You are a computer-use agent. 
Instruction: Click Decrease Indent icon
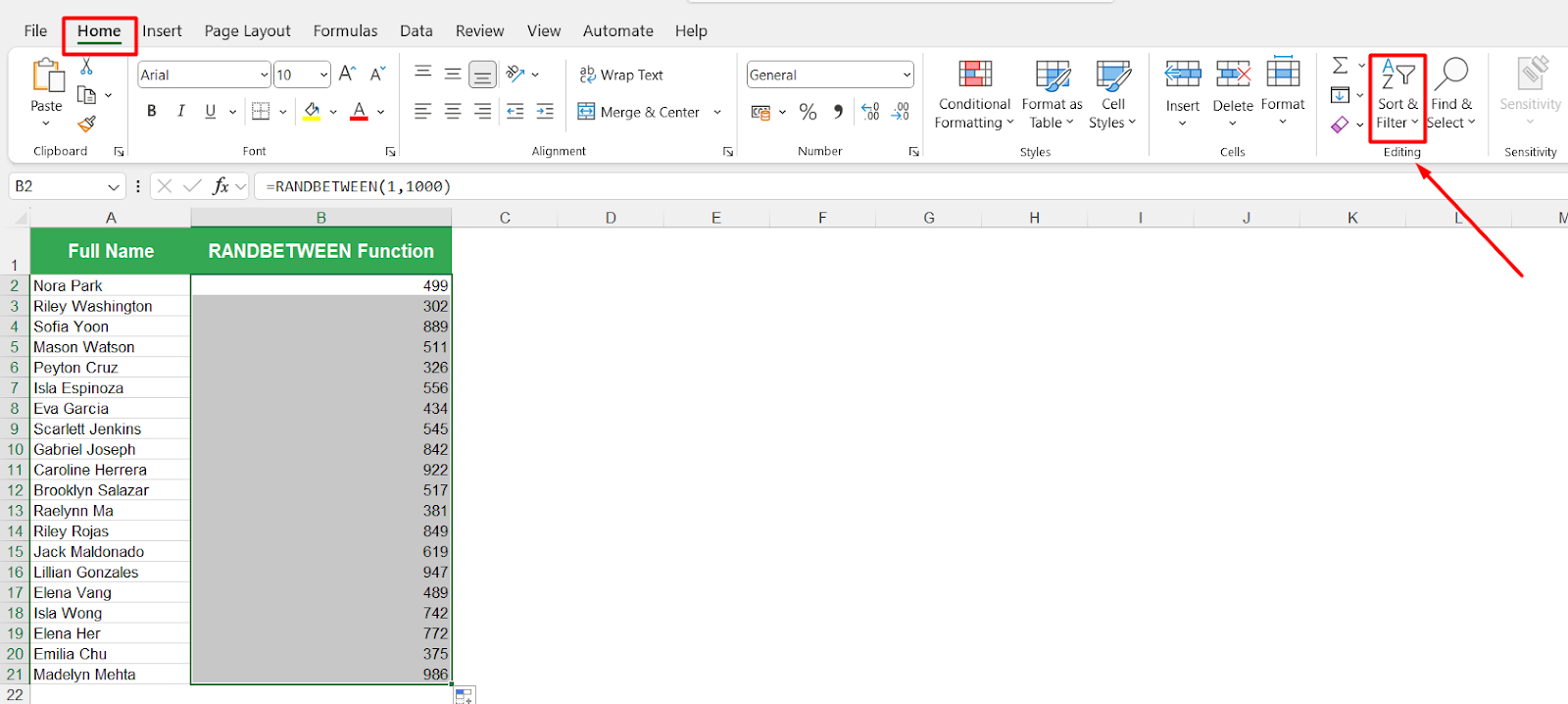tap(514, 112)
